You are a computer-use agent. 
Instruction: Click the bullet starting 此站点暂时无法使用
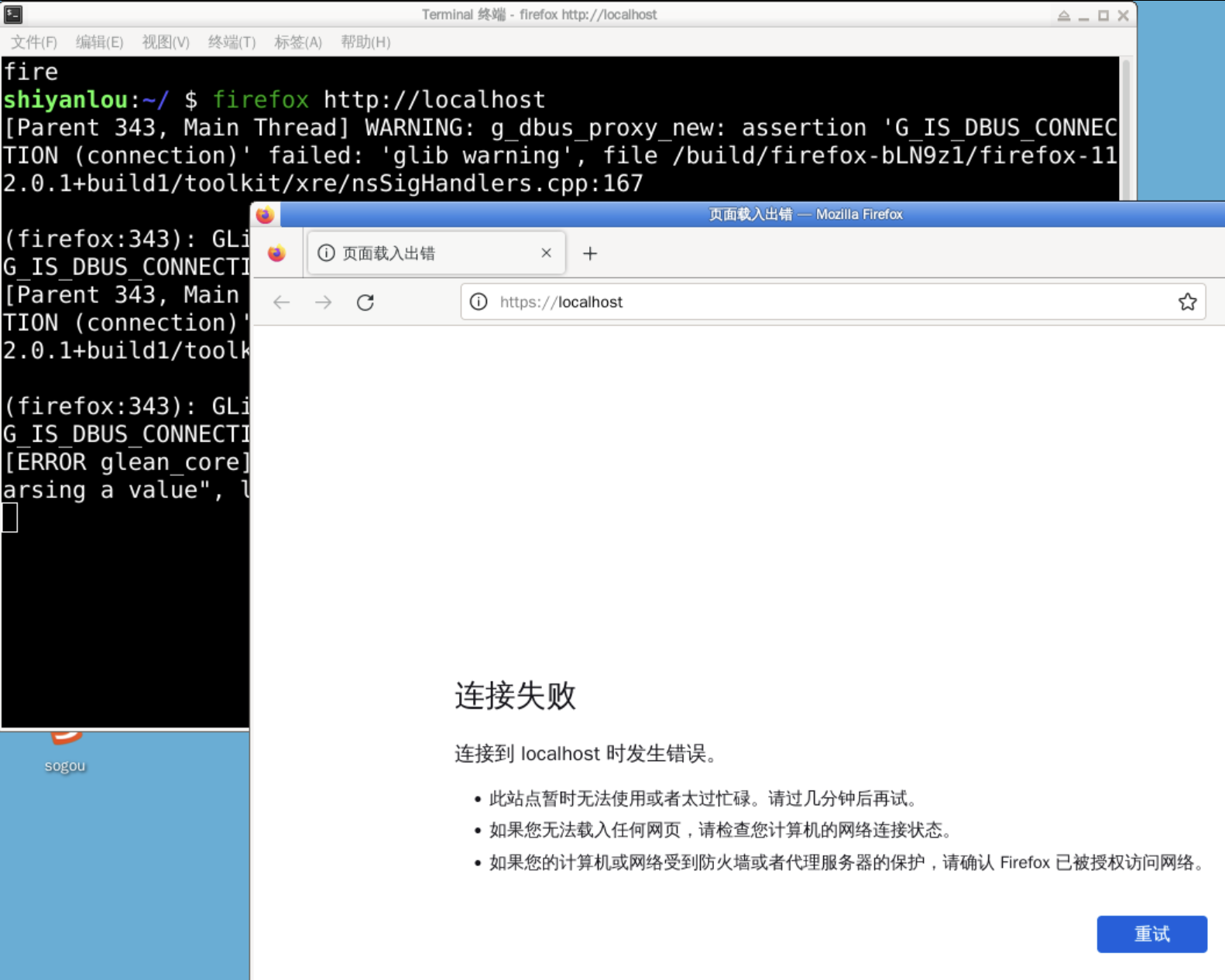pyautogui.click(x=705, y=798)
